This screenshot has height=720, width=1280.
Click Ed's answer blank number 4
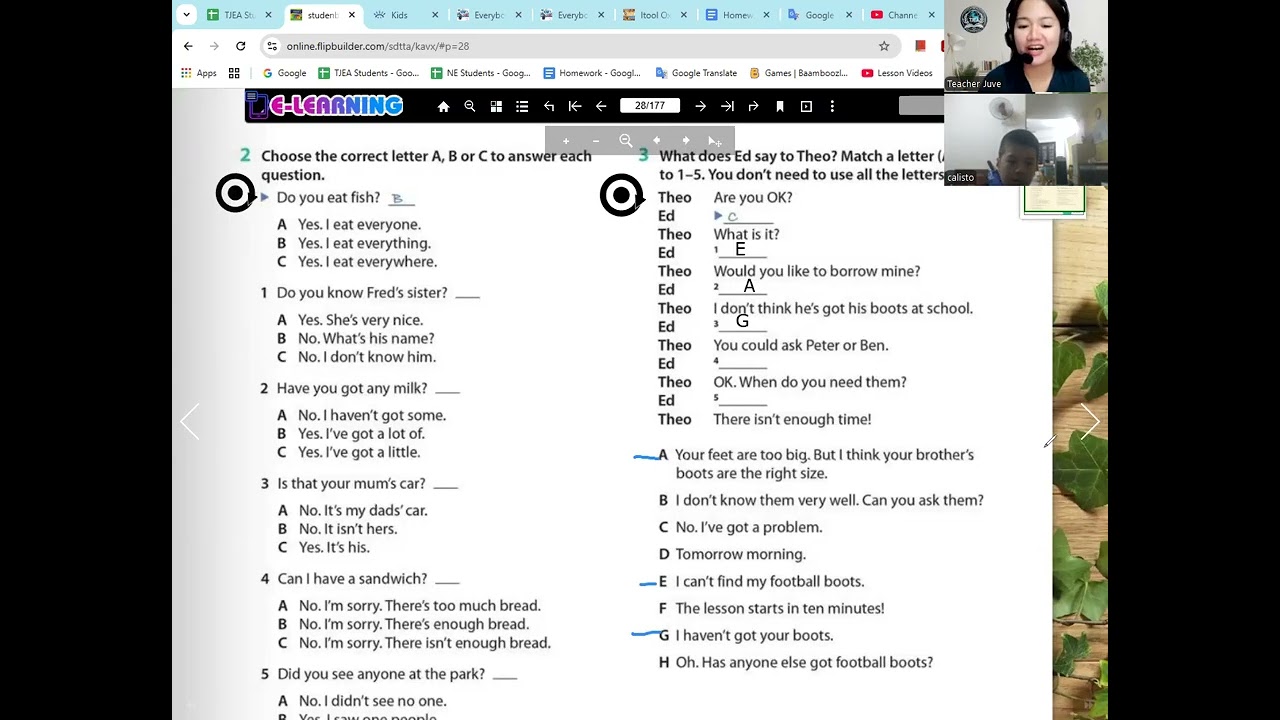coord(742,363)
